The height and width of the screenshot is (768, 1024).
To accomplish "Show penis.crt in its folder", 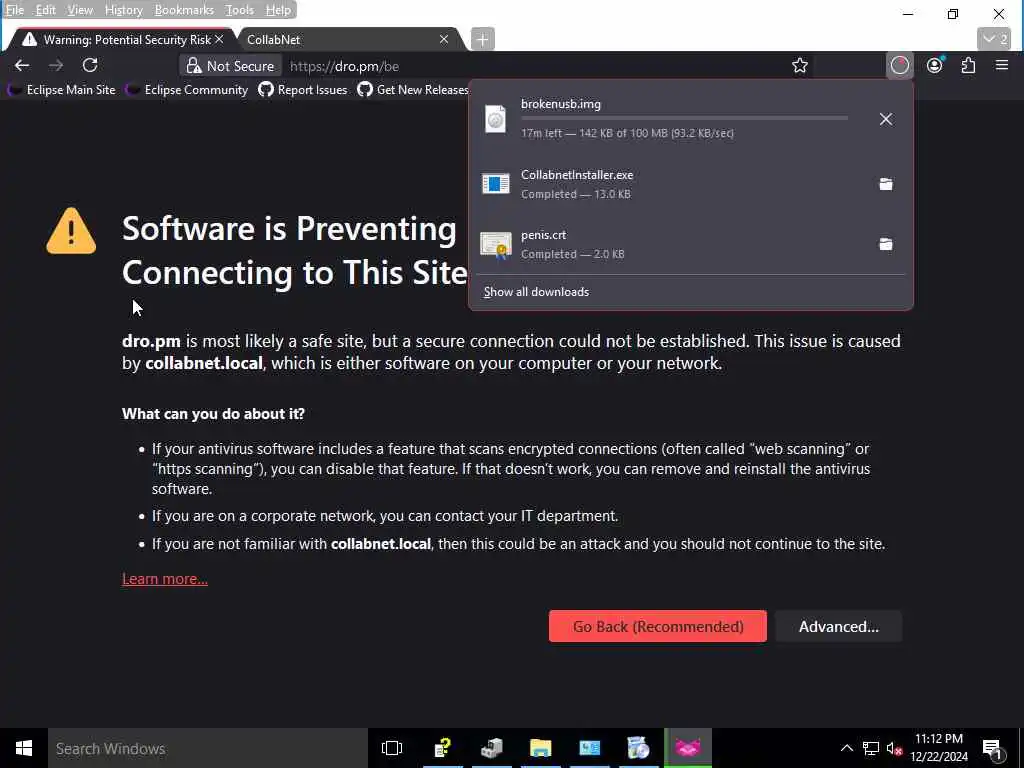I will point(886,244).
